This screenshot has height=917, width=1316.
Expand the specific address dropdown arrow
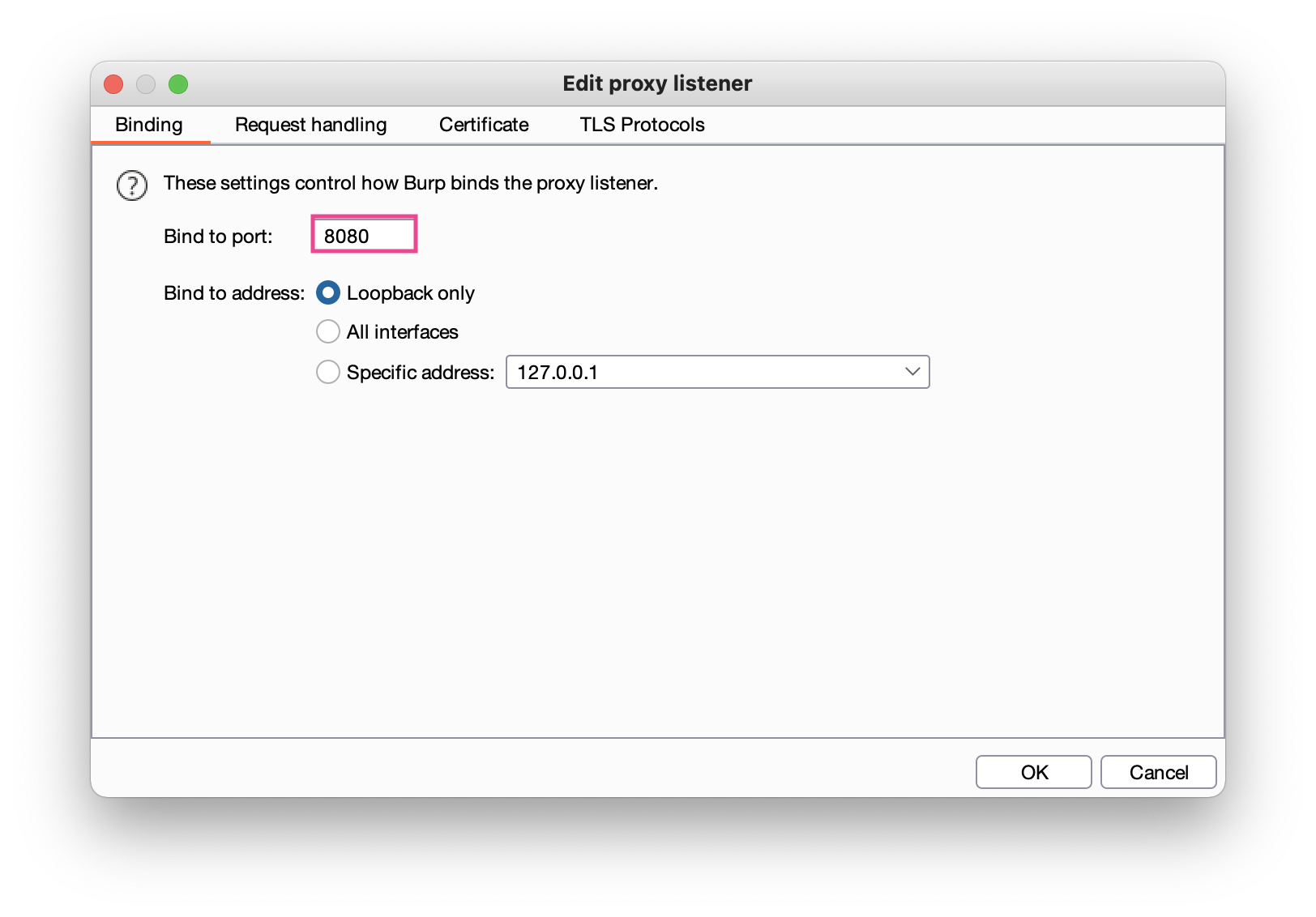[x=912, y=372]
